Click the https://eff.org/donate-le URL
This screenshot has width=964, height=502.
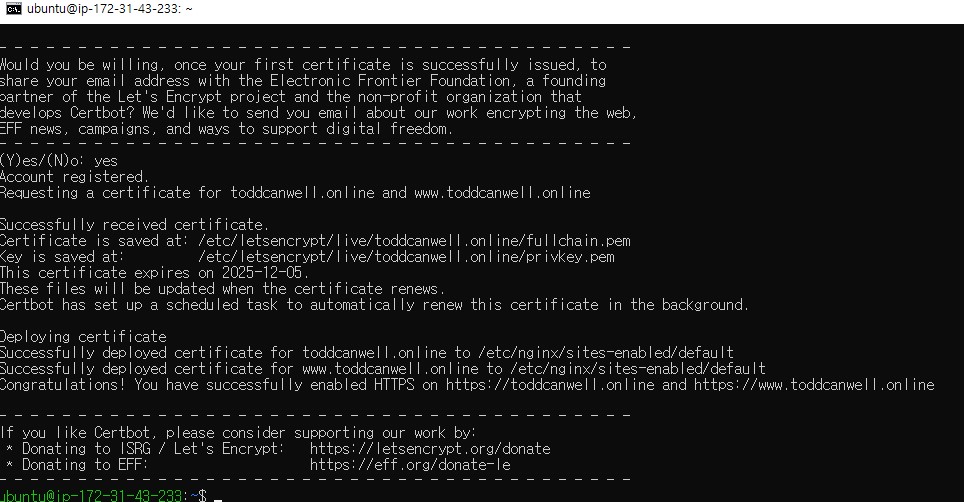point(410,465)
